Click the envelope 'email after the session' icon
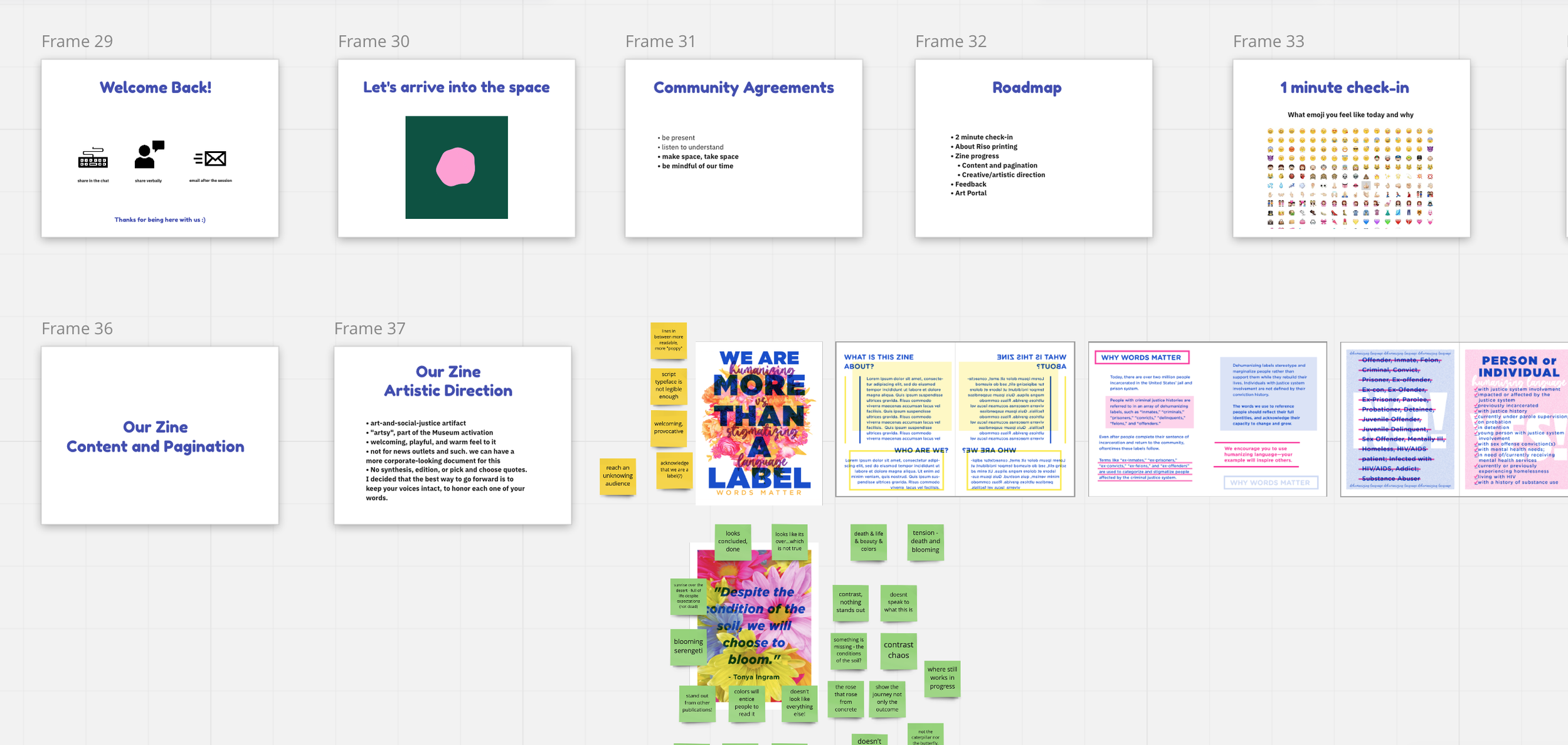Viewport: 1568px width, 745px height. (x=211, y=158)
